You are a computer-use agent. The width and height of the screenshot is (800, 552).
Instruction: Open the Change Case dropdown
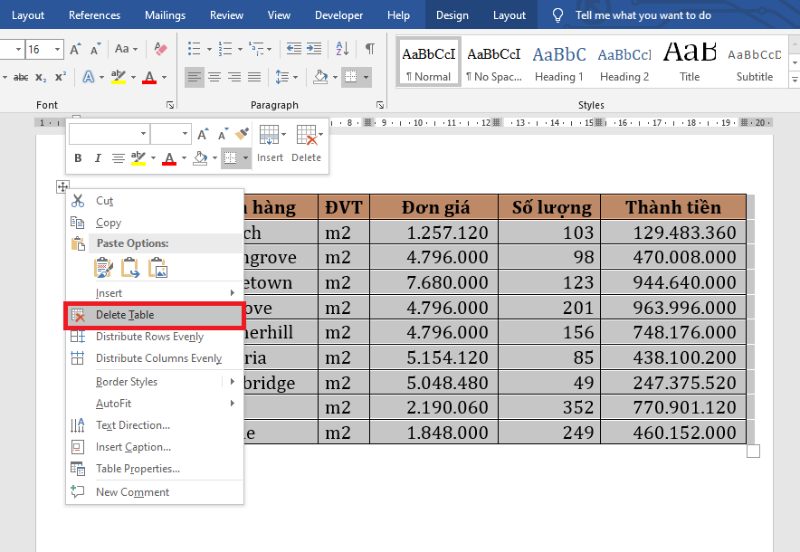(x=127, y=49)
